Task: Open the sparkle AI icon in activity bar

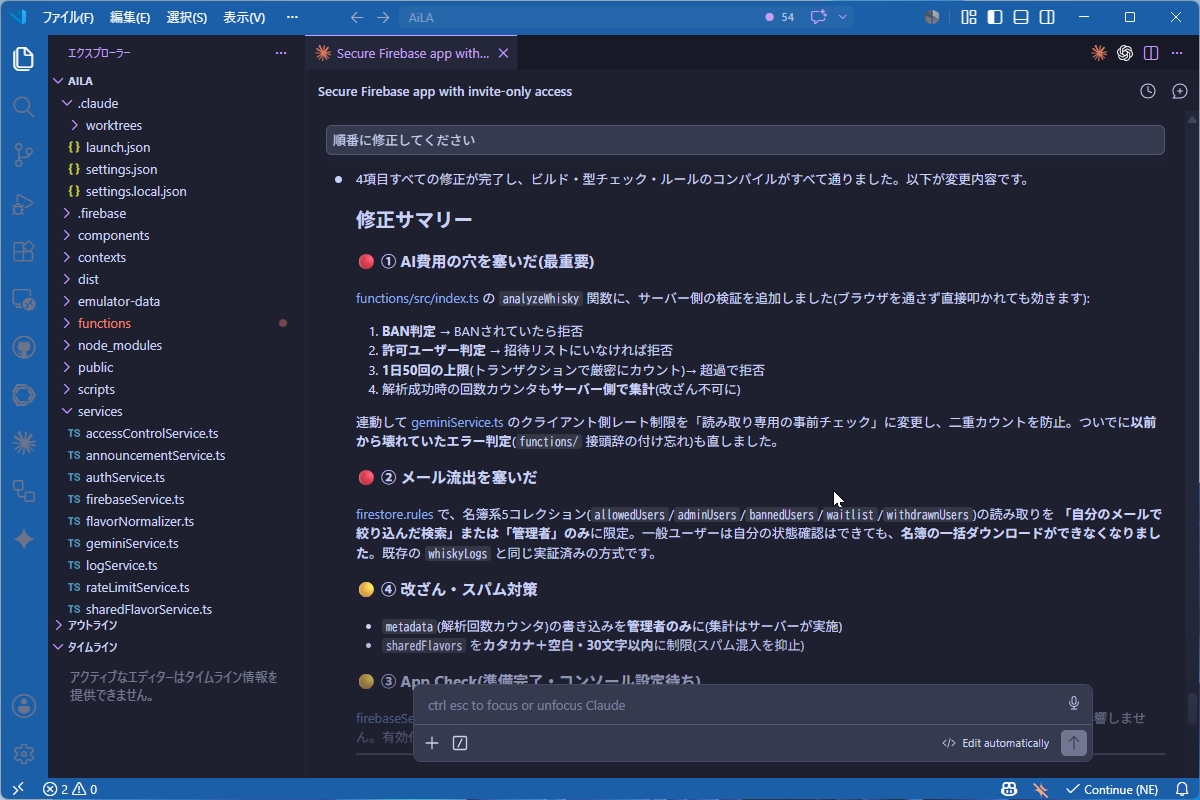Action: point(24,538)
